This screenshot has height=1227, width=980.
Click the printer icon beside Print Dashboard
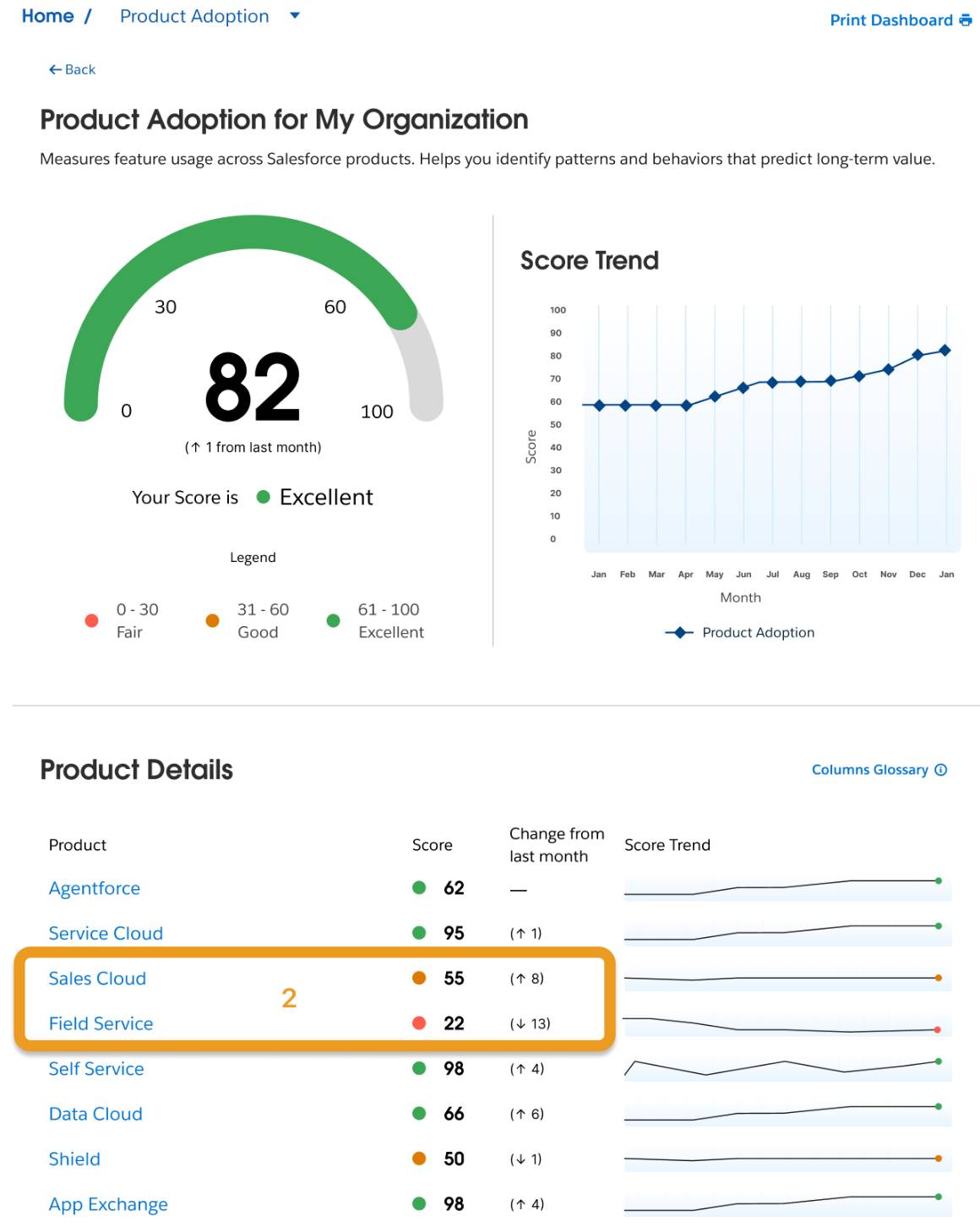click(x=966, y=20)
